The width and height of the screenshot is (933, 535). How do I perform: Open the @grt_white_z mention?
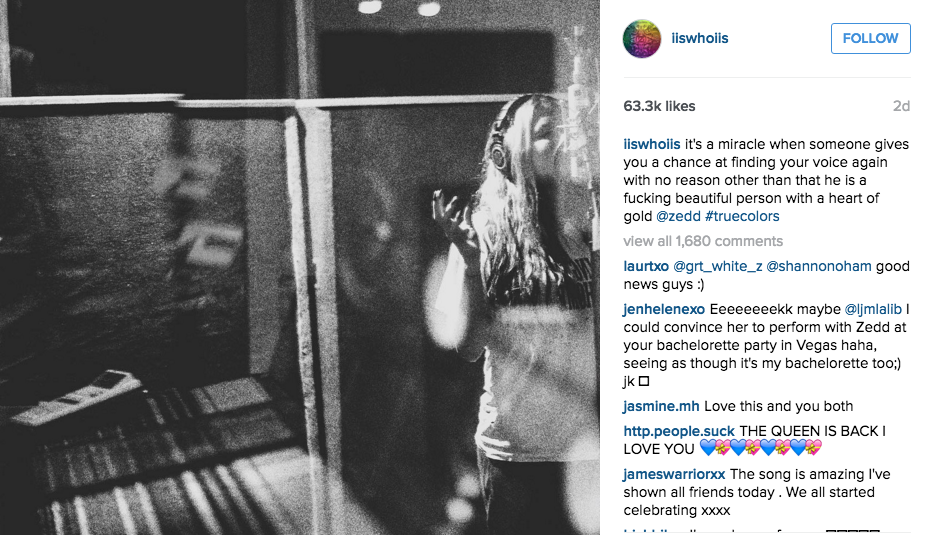tap(718, 266)
